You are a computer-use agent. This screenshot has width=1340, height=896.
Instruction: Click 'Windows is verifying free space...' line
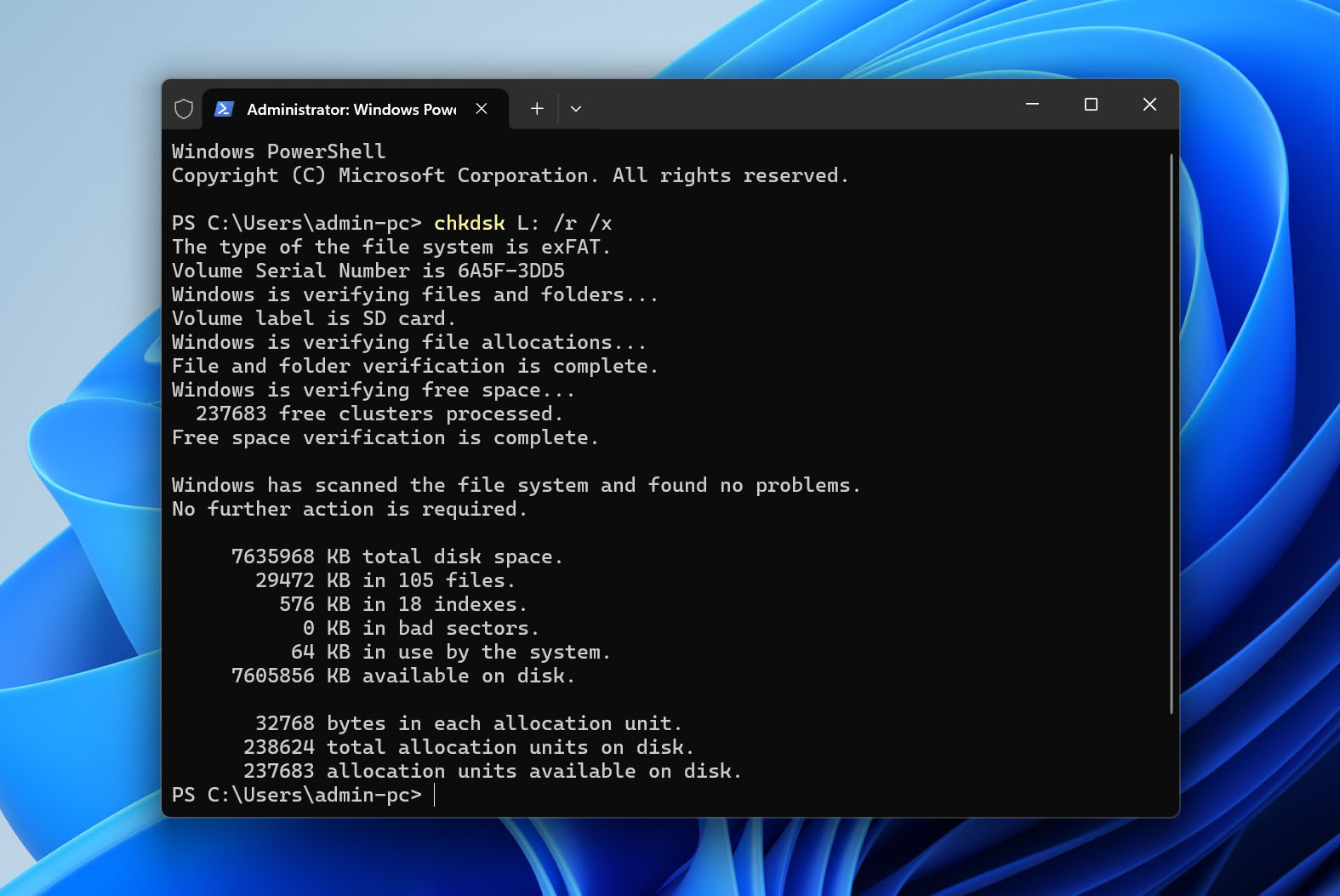(373, 390)
